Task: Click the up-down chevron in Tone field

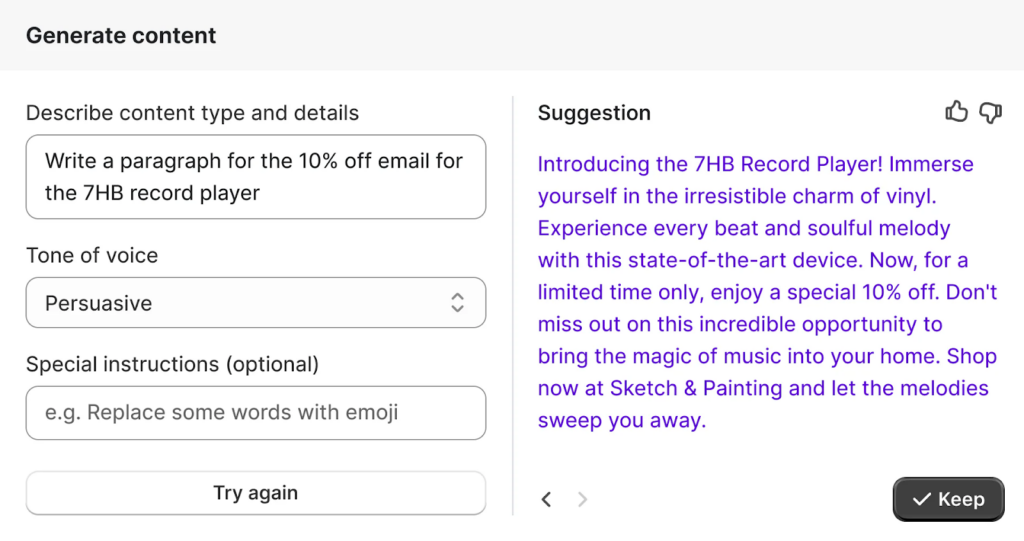Action: (x=457, y=303)
